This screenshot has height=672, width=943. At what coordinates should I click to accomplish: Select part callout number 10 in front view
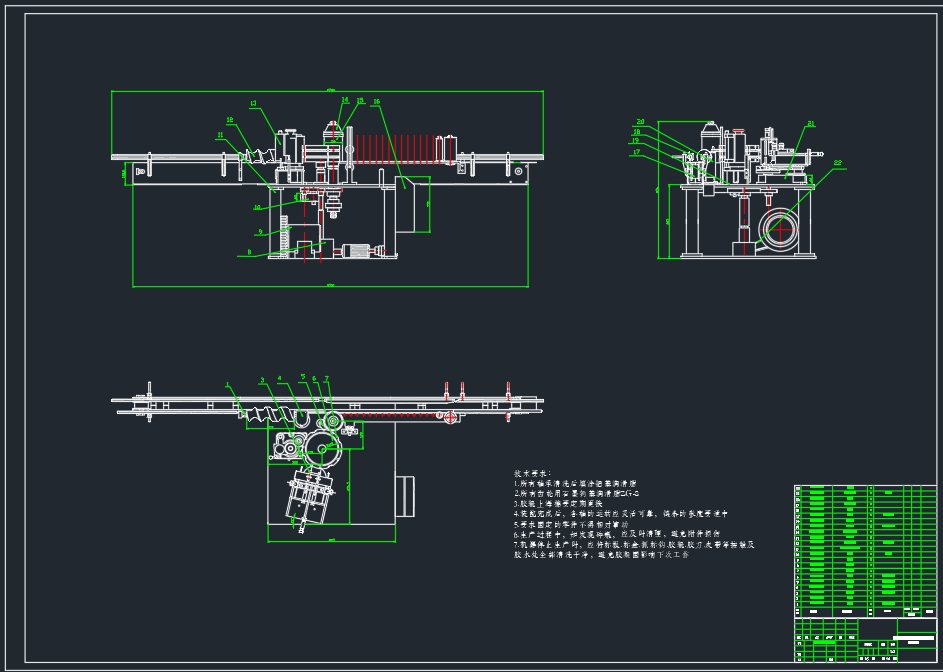click(257, 208)
